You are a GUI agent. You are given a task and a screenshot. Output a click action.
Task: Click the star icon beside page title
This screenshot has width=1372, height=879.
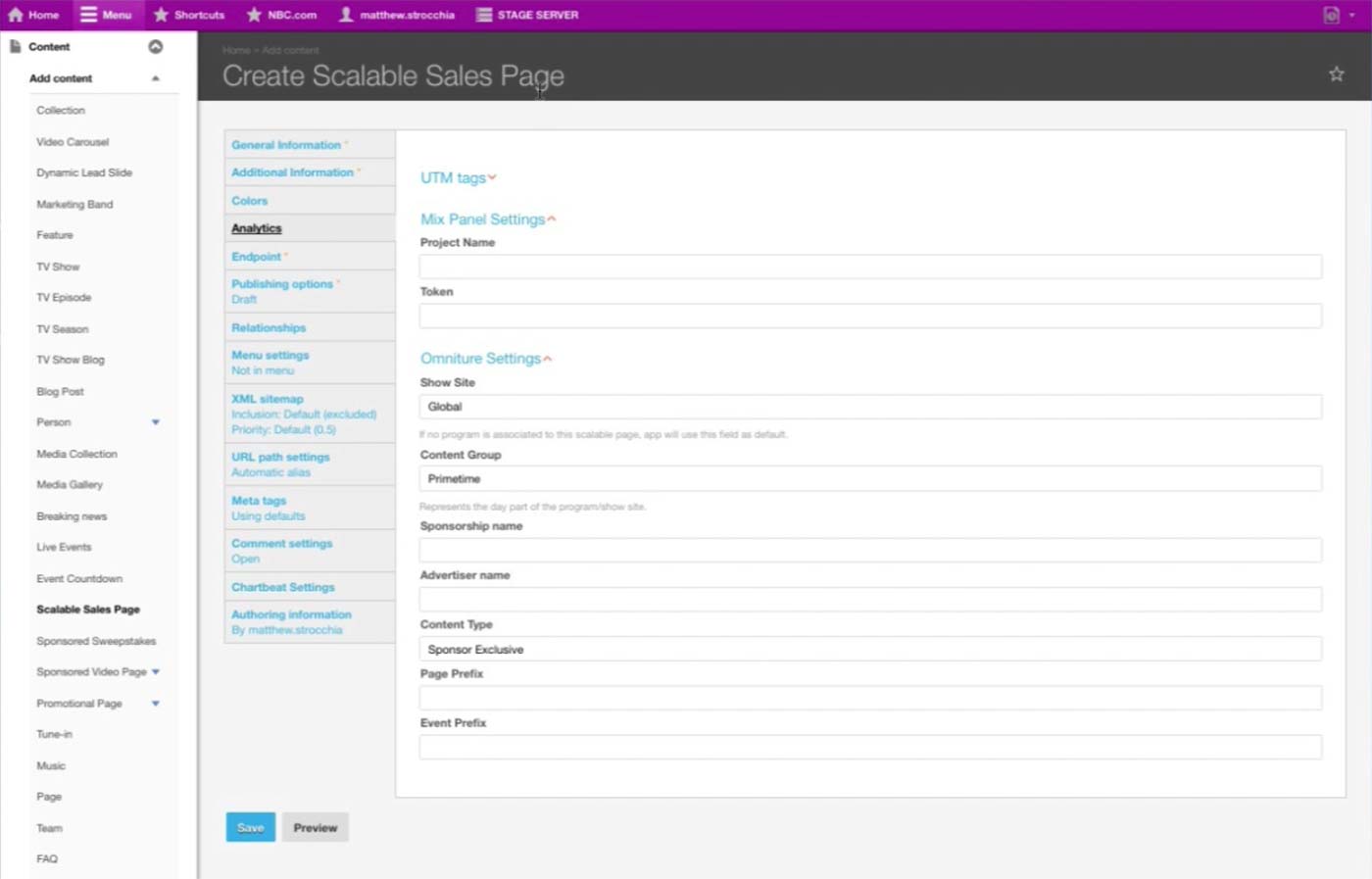[1336, 74]
